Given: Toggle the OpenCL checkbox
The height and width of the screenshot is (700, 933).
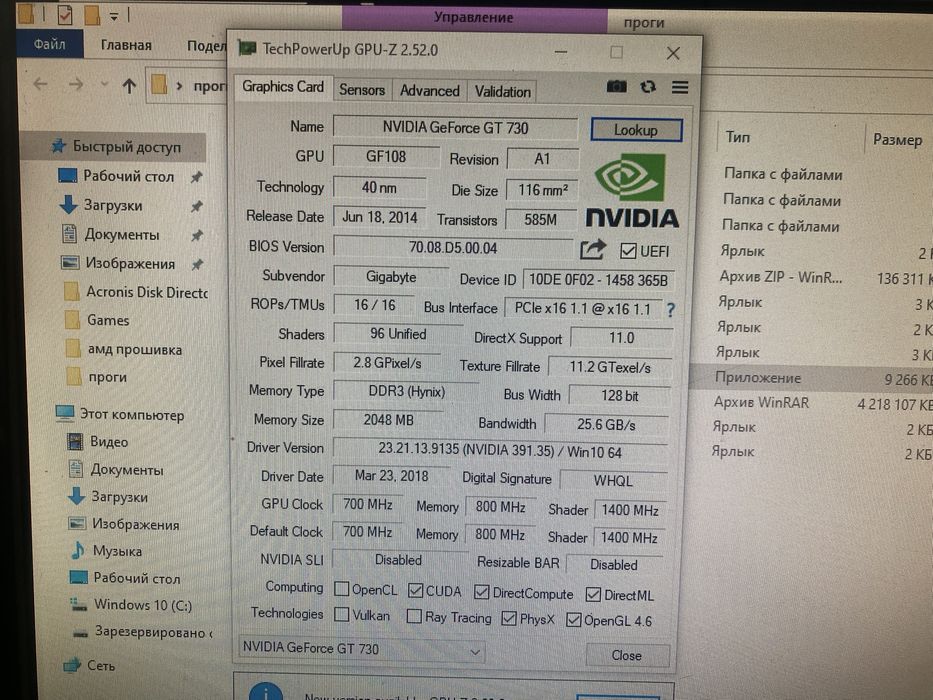Looking at the screenshot, I should point(342,589).
